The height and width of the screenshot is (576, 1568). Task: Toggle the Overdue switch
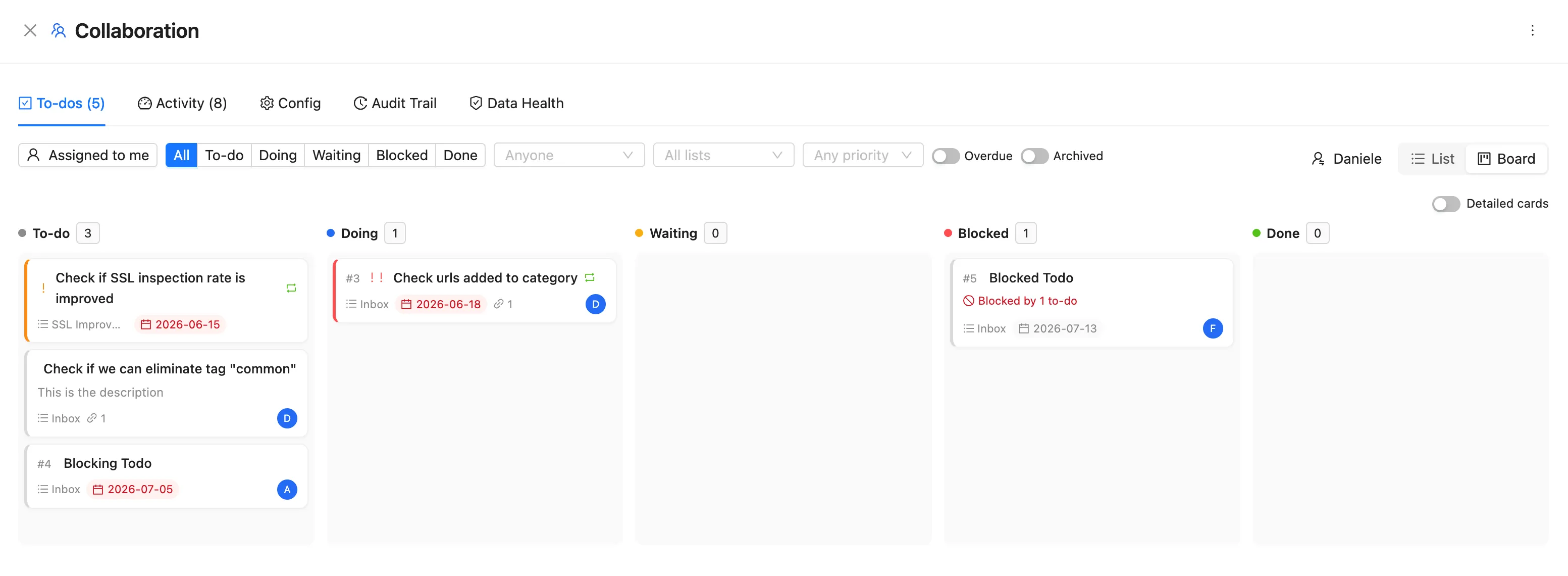click(x=946, y=156)
